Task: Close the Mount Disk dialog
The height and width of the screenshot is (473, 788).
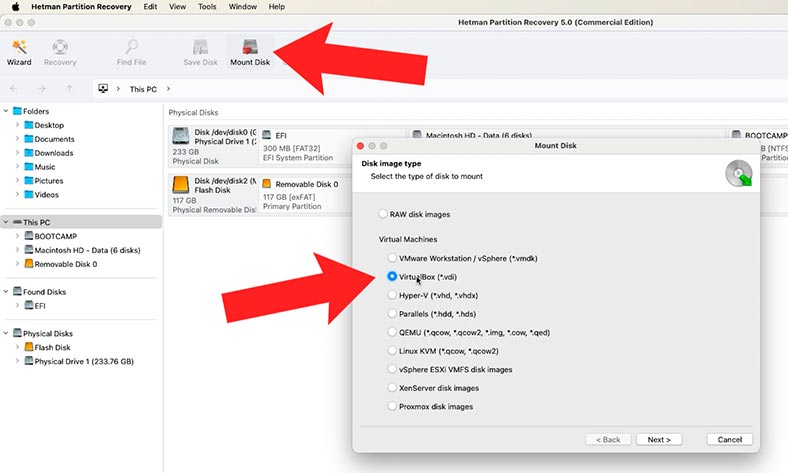Action: coord(360,146)
